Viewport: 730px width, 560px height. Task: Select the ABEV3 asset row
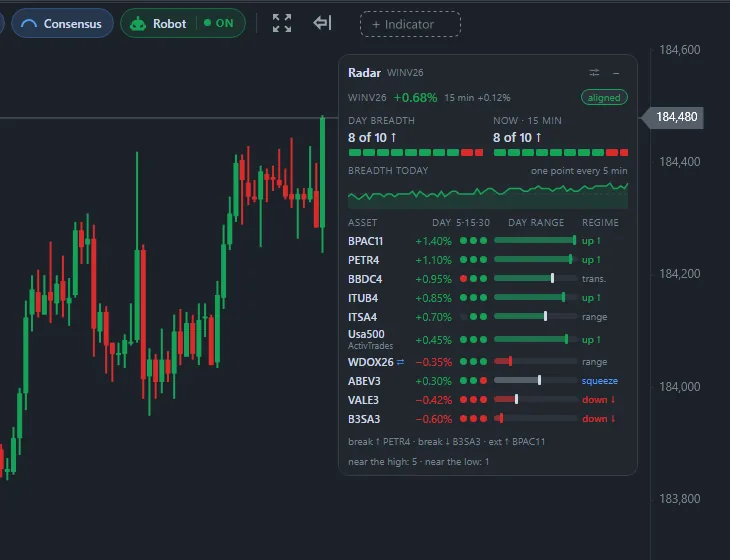click(x=487, y=381)
